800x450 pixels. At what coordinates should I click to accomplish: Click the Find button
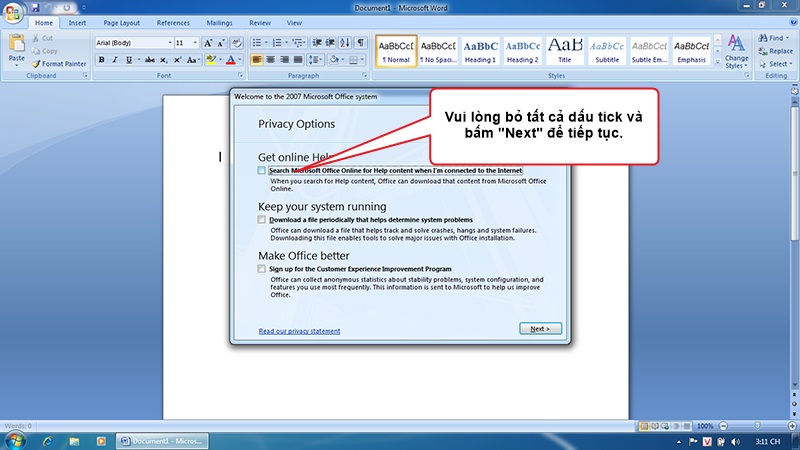point(774,38)
